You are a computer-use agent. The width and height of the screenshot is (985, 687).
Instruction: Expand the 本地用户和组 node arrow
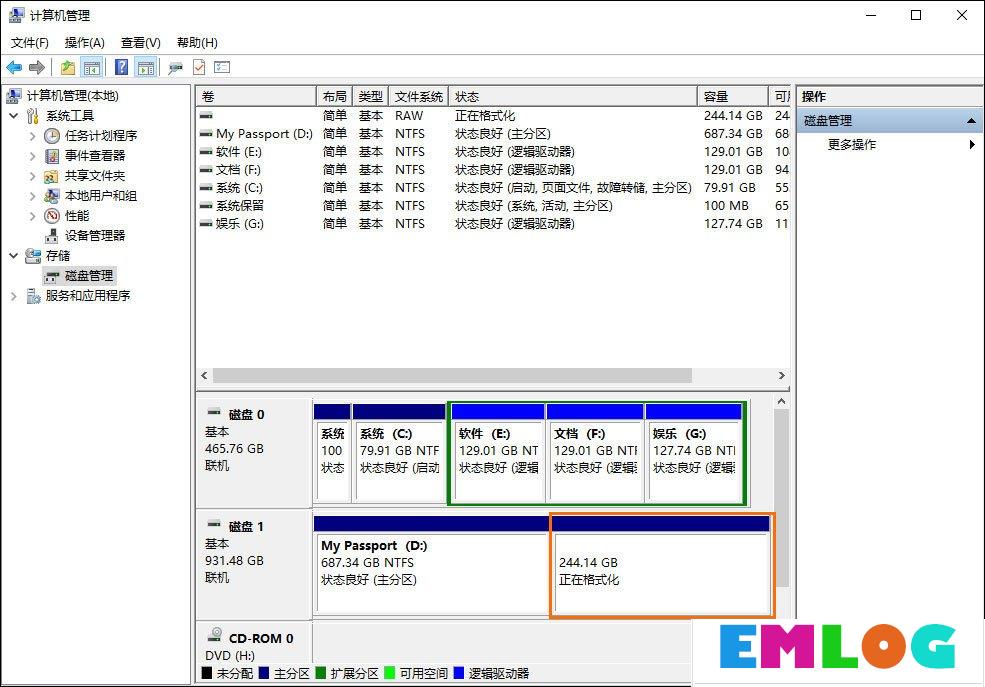tap(33, 196)
